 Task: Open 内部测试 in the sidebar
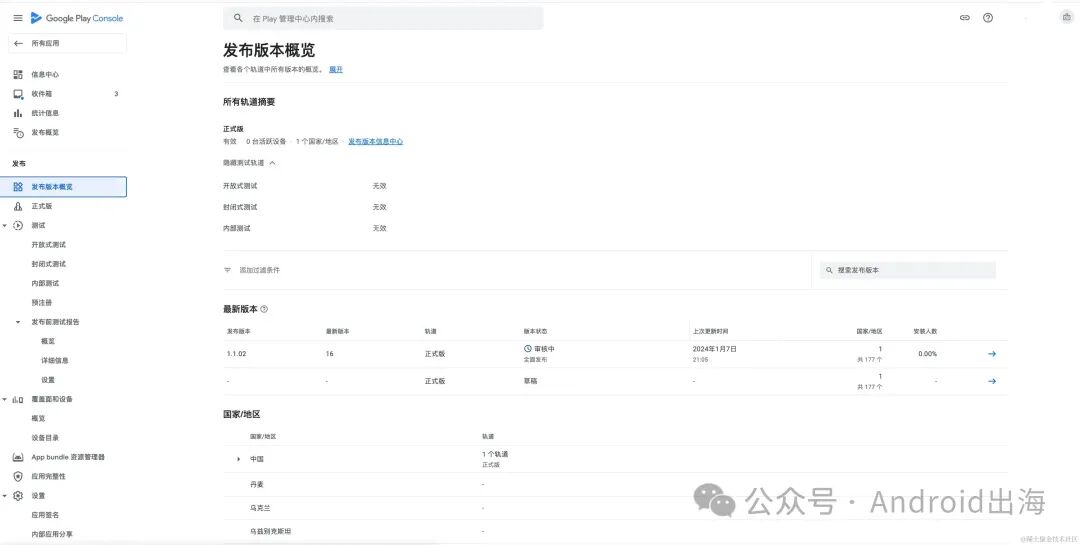[x=45, y=283]
